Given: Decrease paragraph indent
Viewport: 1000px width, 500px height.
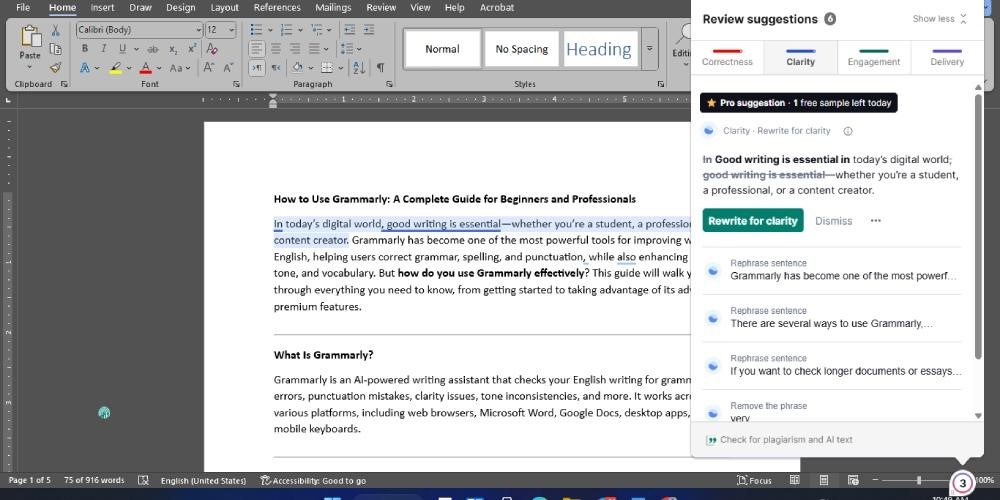Looking at the screenshot, I should (349, 30).
